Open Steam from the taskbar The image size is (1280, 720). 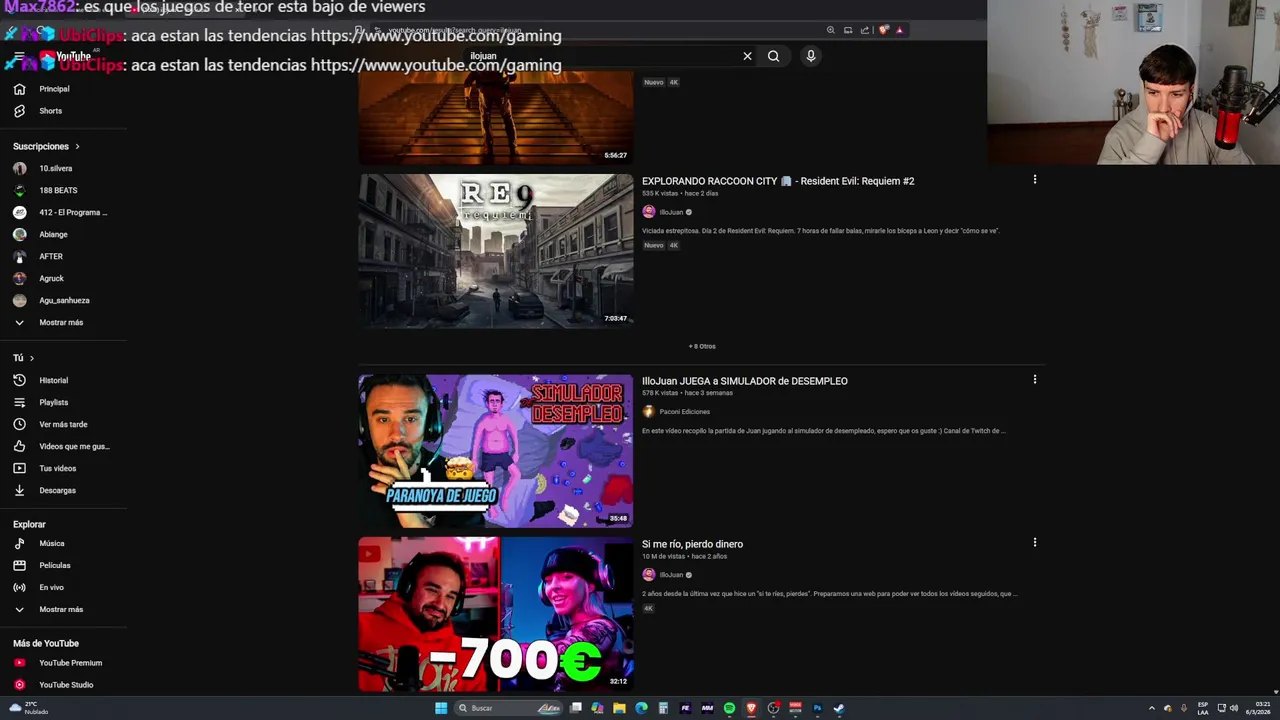[x=839, y=708]
